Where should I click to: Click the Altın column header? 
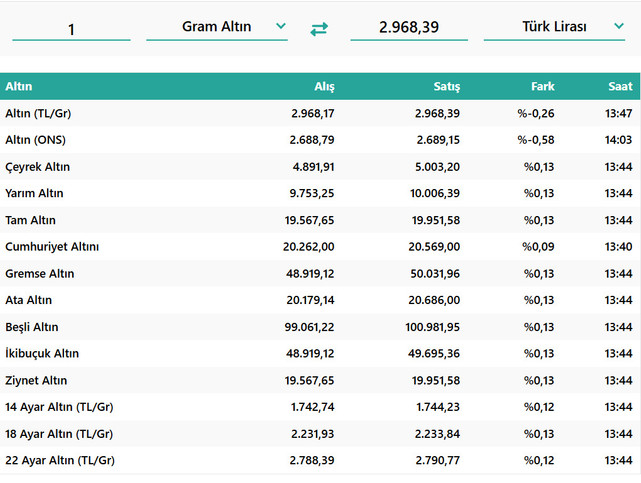tap(19, 87)
